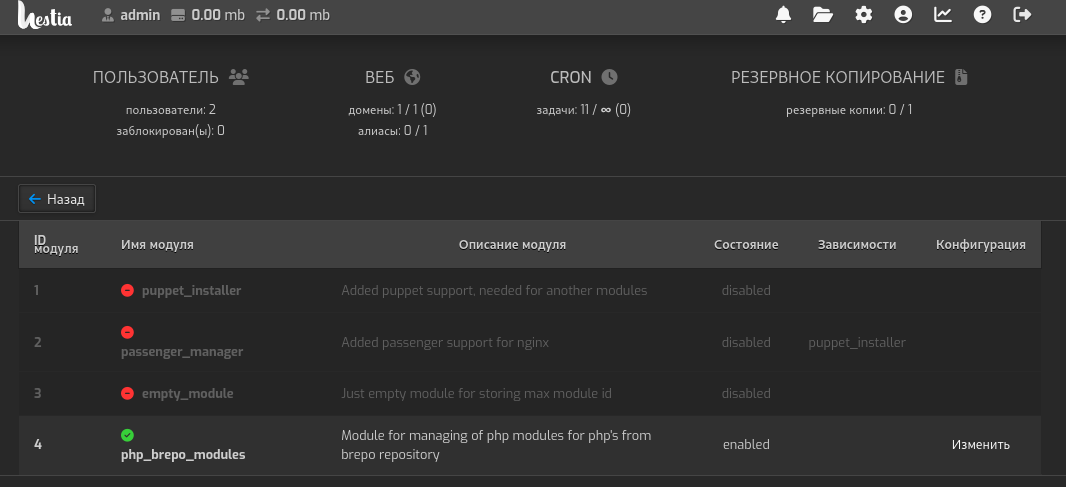Click the logout icon
This screenshot has width=1066, height=487.
(1022, 15)
